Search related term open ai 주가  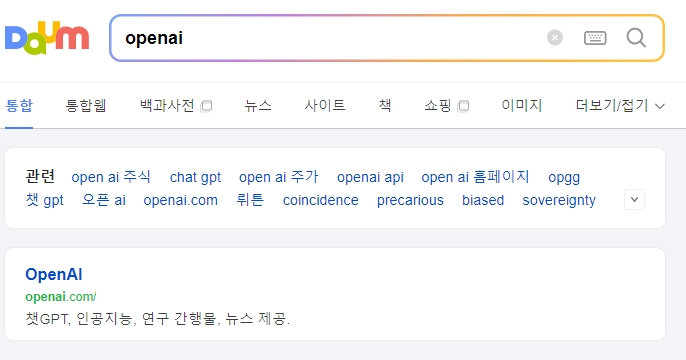pyautogui.click(x=279, y=177)
